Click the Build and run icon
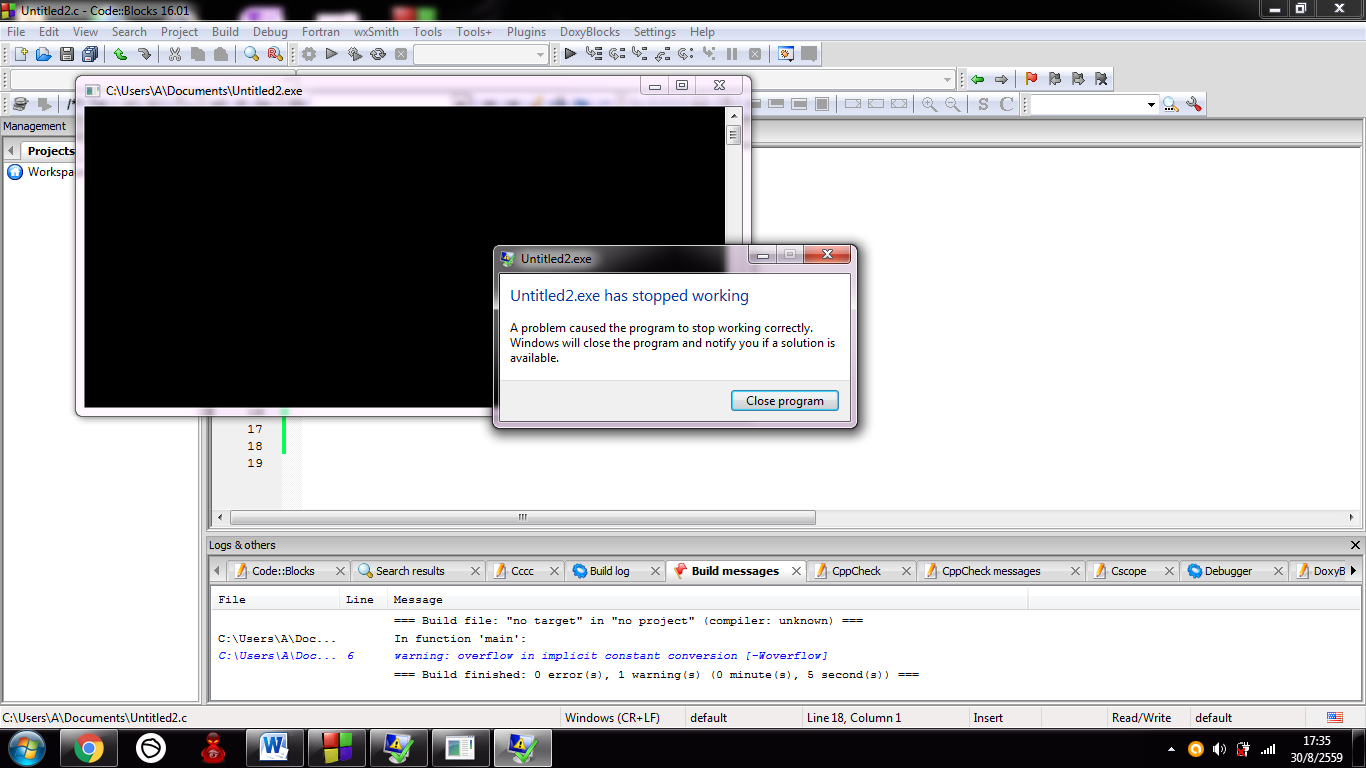1366x768 pixels. pyautogui.click(x=355, y=54)
